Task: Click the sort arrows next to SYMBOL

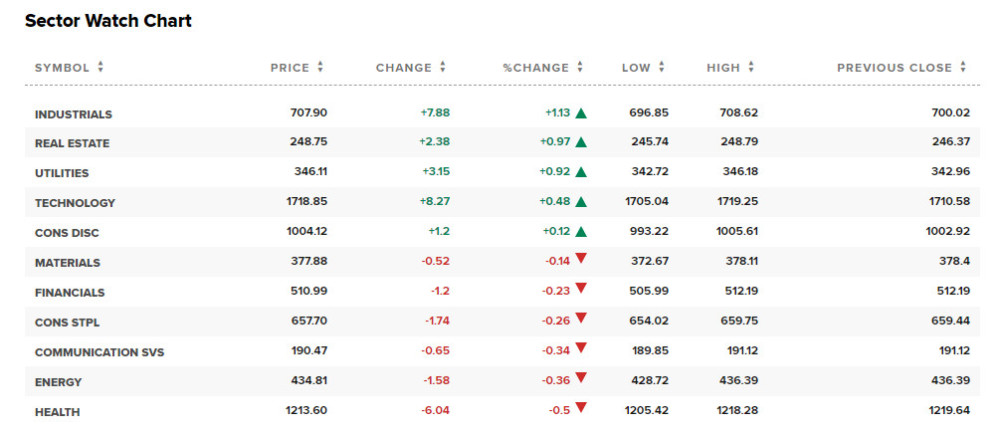Action: point(101,68)
